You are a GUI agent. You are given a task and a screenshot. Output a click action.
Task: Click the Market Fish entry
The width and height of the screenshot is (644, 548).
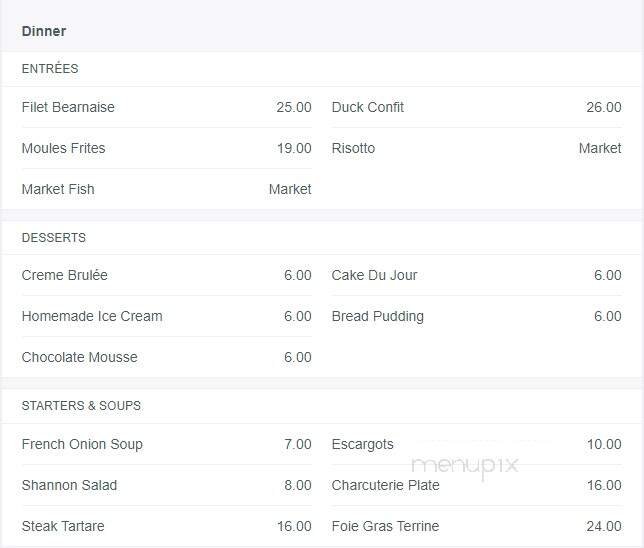[x=58, y=189]
